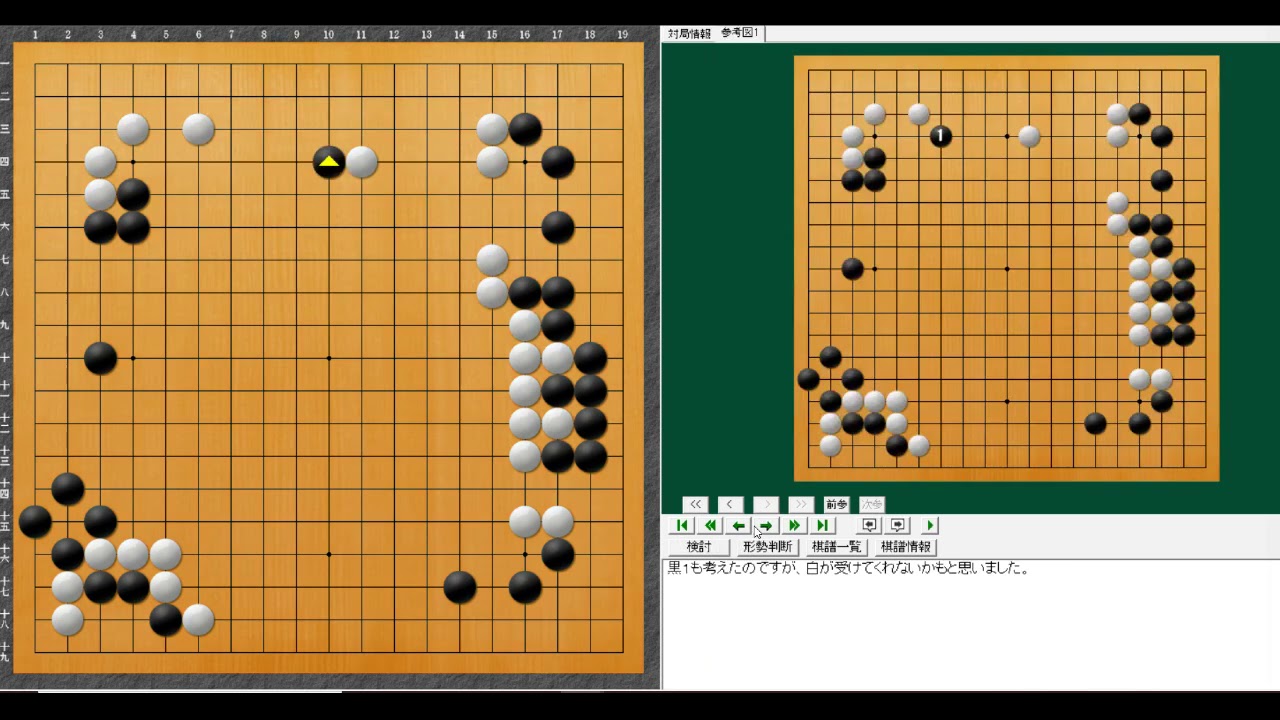Step forward one move with green right arrow

tap(766, 526)
